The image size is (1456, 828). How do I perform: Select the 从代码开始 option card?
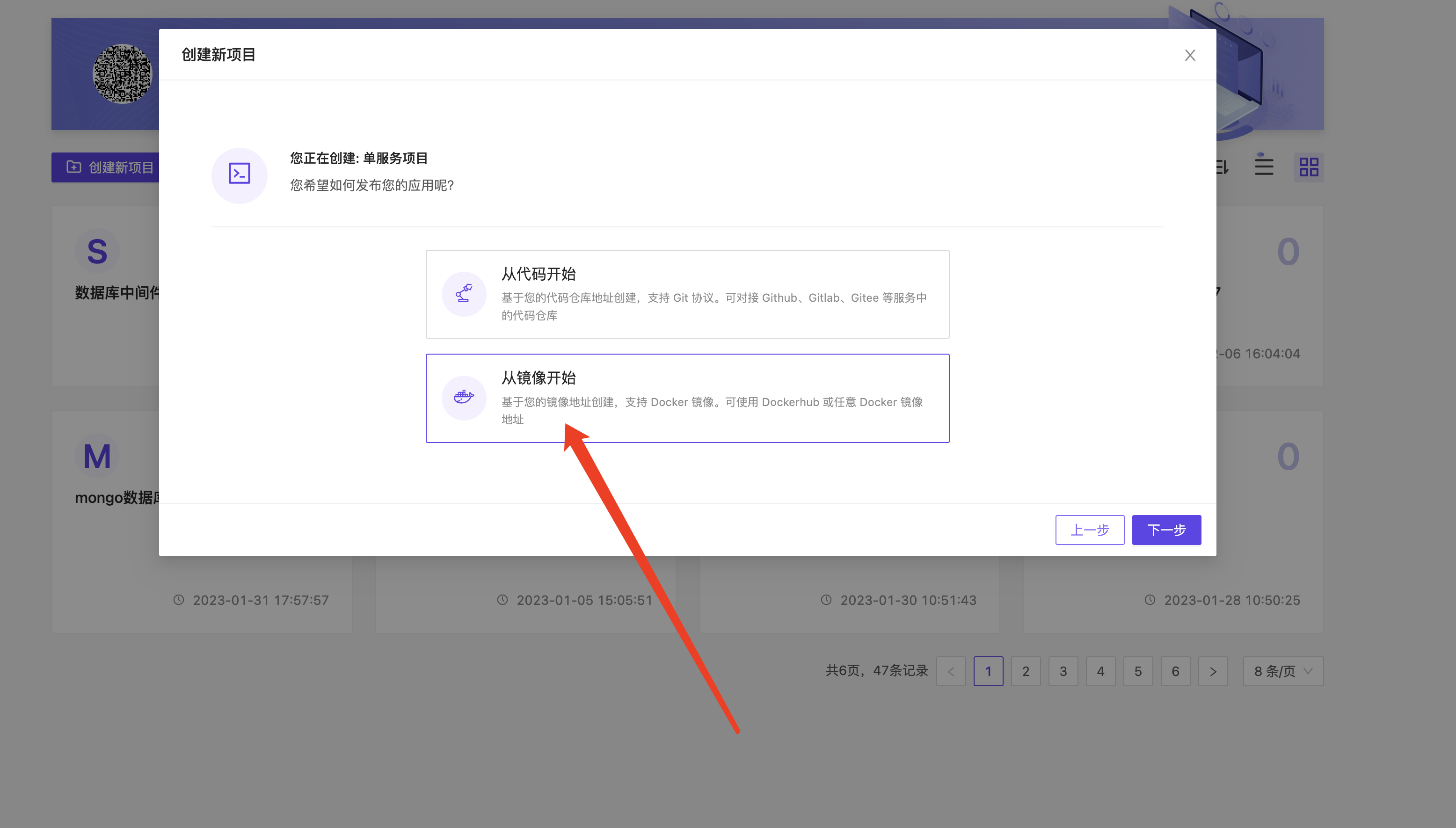(x=687, y=294)
